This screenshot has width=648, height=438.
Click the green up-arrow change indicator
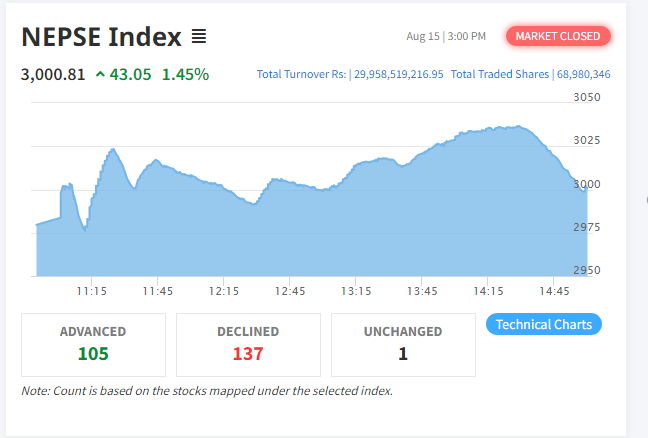[x=100, y=74]
